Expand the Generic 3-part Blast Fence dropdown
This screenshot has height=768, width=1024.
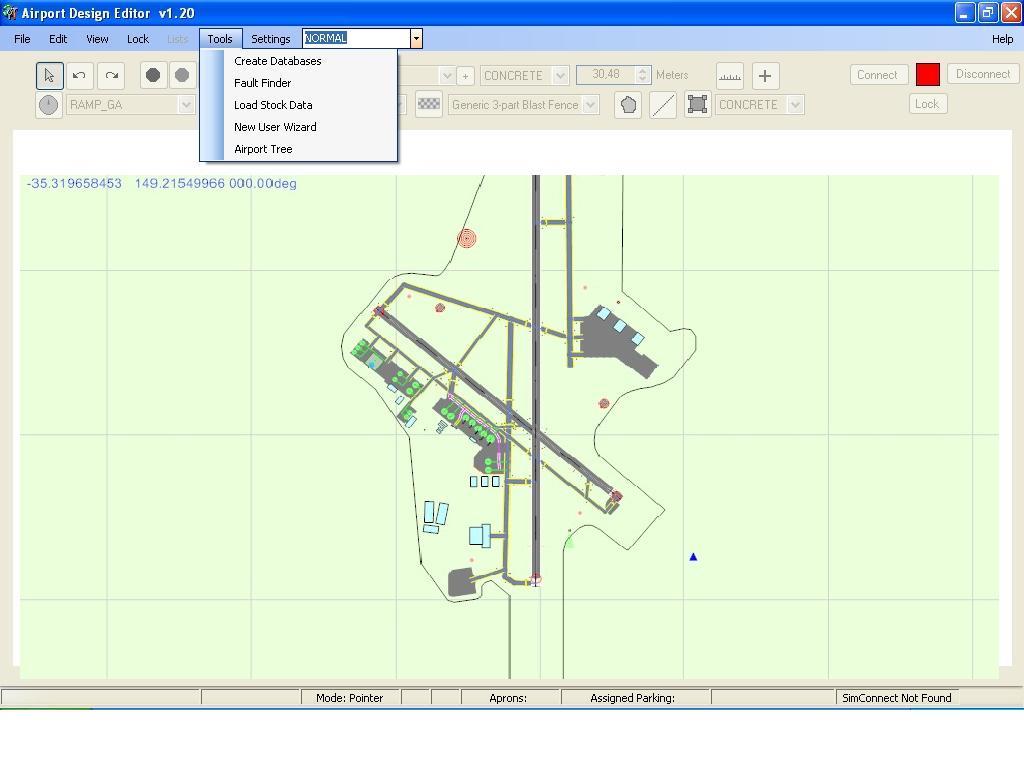coord(590,105)
